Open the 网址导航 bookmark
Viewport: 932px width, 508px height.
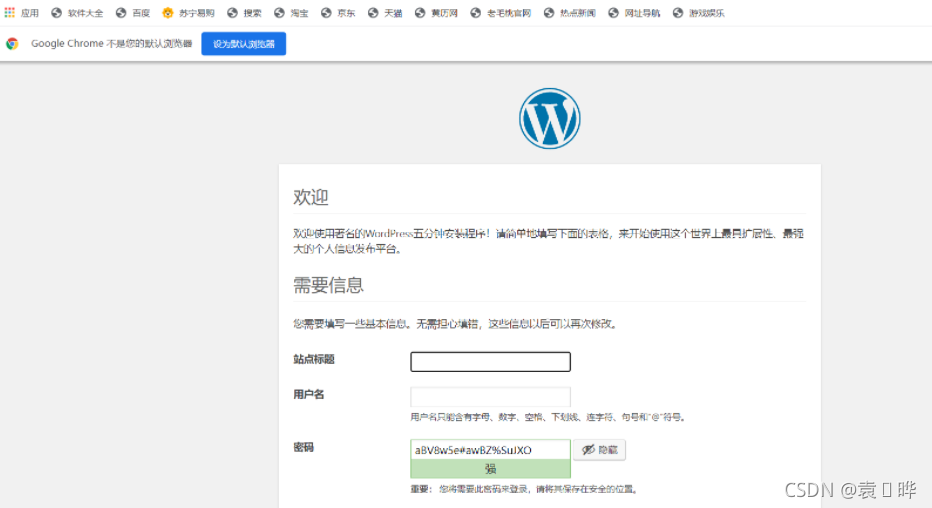click(x=634, y=12)
